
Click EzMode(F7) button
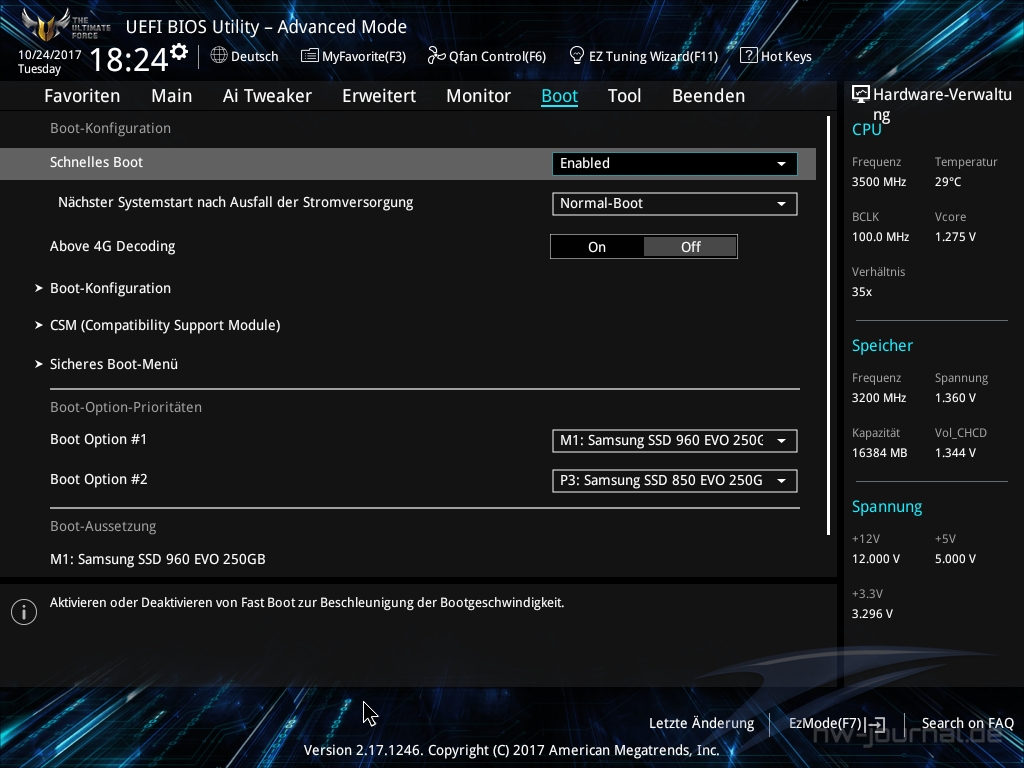click(837, 724)
